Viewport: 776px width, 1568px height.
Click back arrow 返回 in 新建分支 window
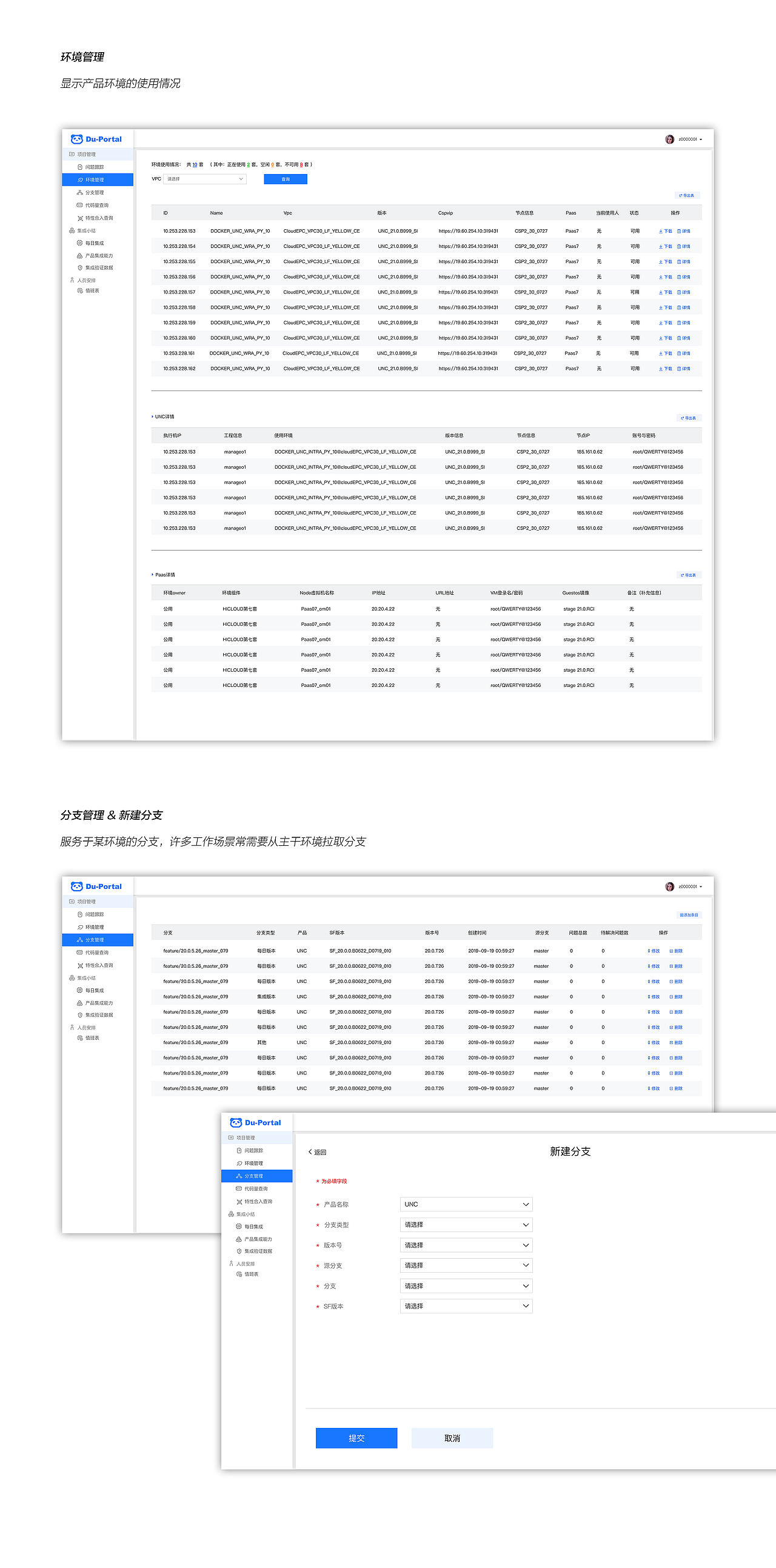[x=310, y=1152]
